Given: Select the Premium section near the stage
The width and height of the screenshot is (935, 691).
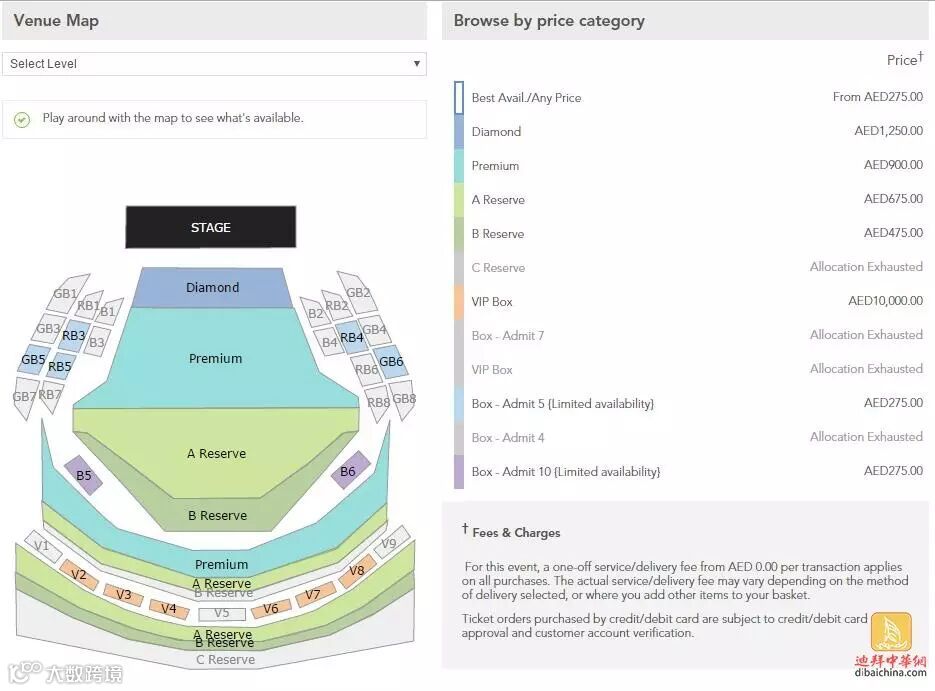Looking at the screenshot, I should (x=215, y=358).
